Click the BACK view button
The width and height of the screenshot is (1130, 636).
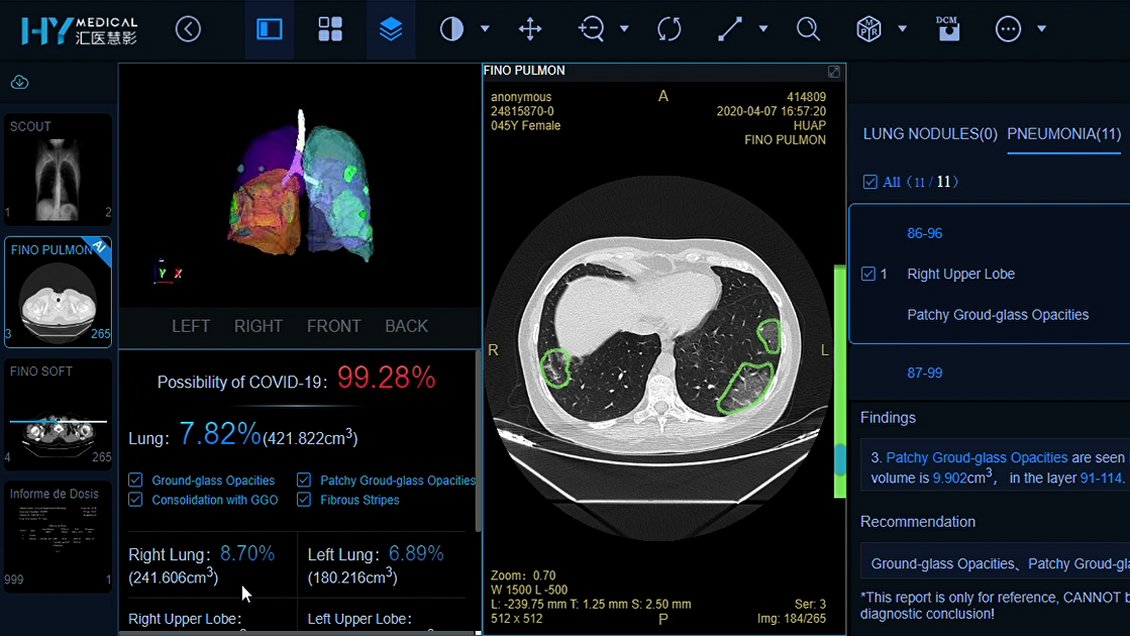coord(406,326)
